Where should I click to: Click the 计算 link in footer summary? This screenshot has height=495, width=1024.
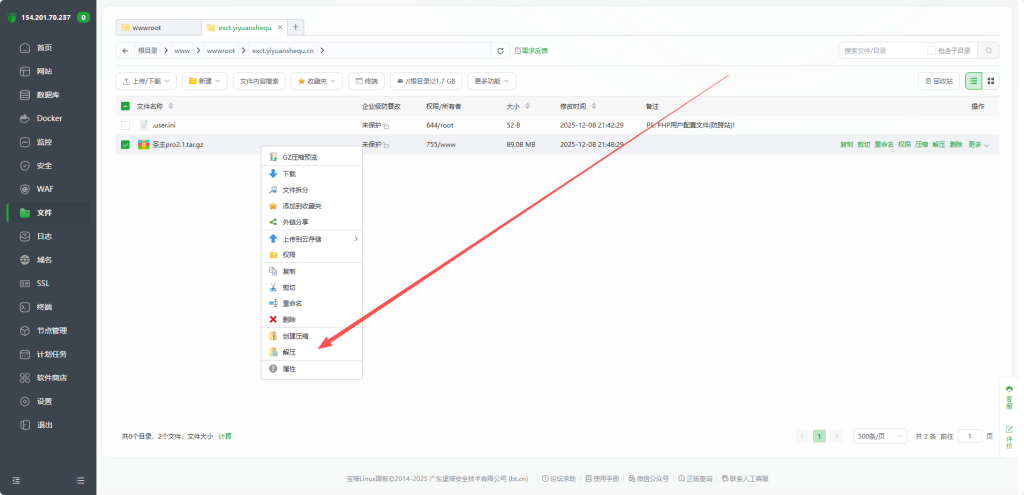(225, 437)
